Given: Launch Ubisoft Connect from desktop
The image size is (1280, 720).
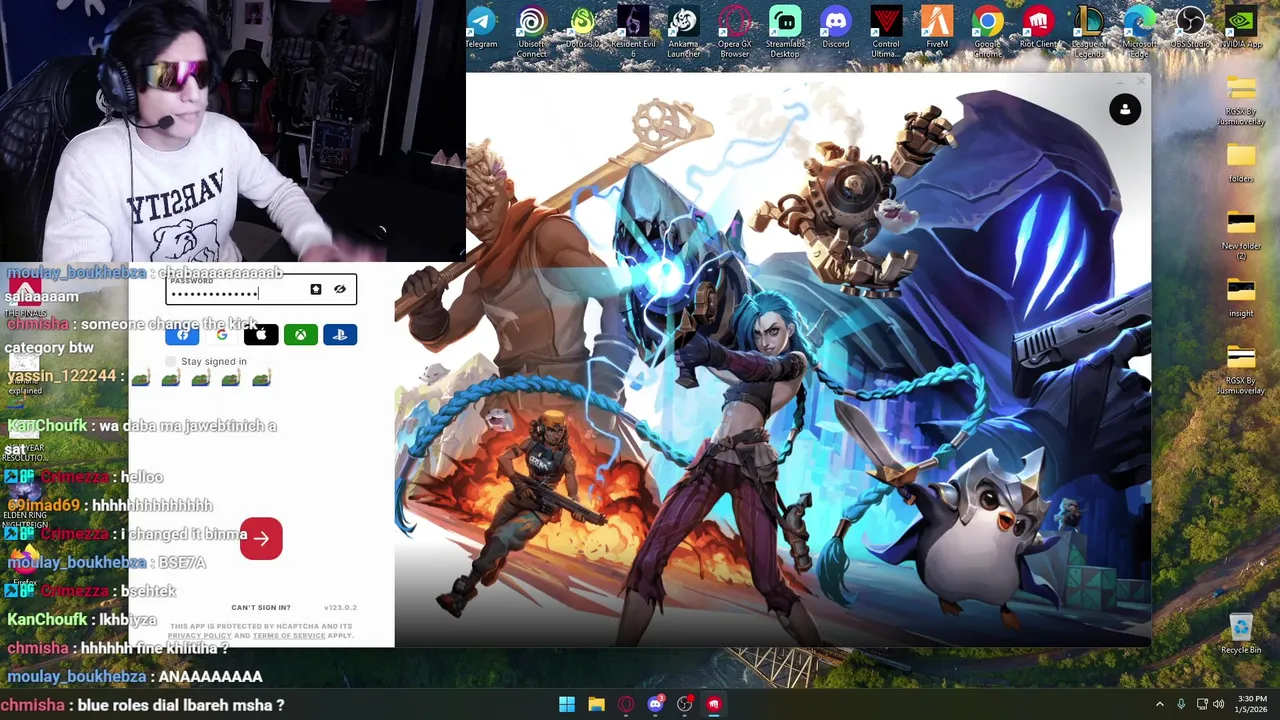Looking at the screenshot, I should (532, 32).
